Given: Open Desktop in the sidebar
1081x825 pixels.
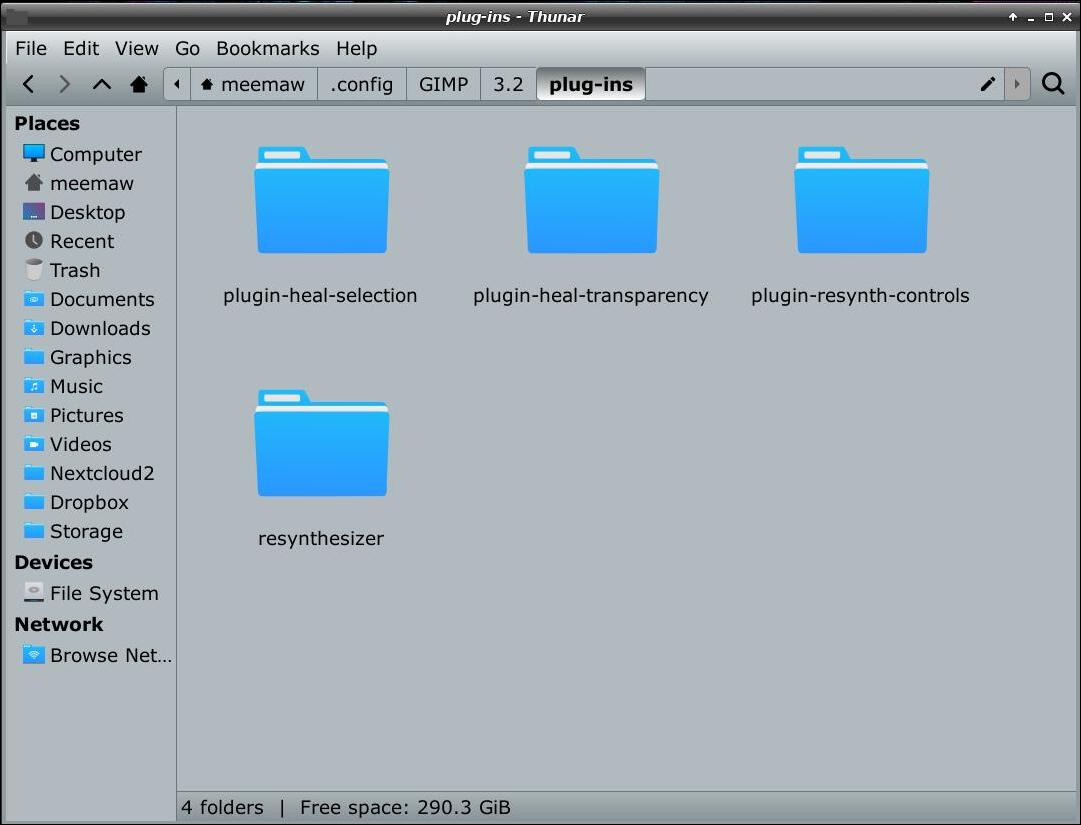Looking at the screenshot, I should tap(90, 212).
